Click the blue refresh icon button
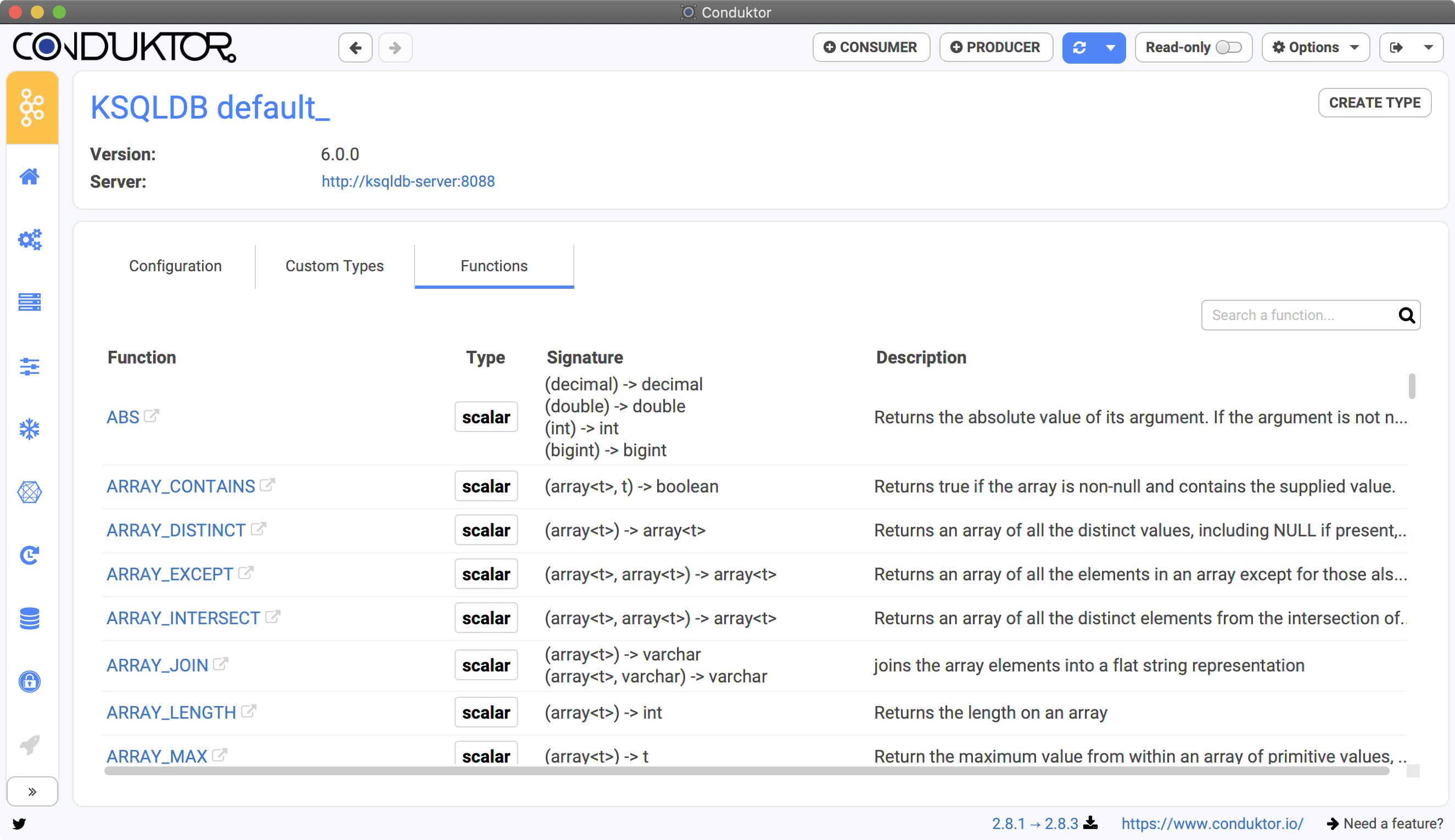The image size is (1455, 840). [x=1079, y=47]
